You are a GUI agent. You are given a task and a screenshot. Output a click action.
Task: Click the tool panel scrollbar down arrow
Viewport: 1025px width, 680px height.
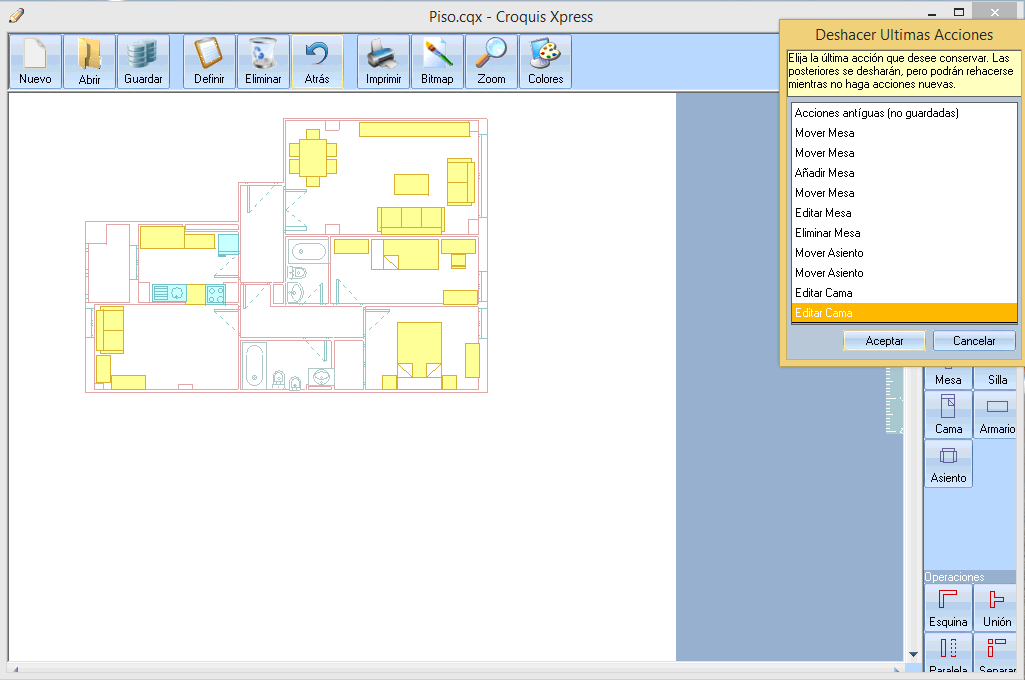click(912, 654)
